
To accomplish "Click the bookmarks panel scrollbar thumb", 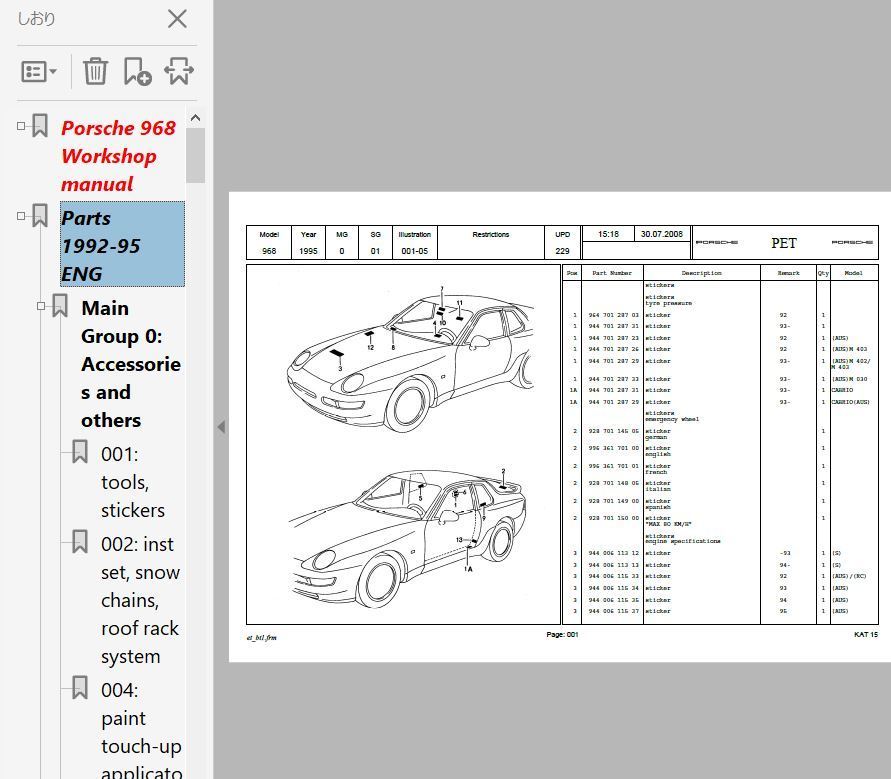I will [x=195, y=155].
